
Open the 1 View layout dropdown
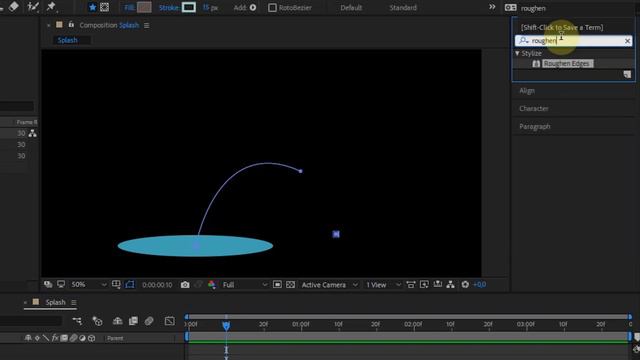[384, 285]
